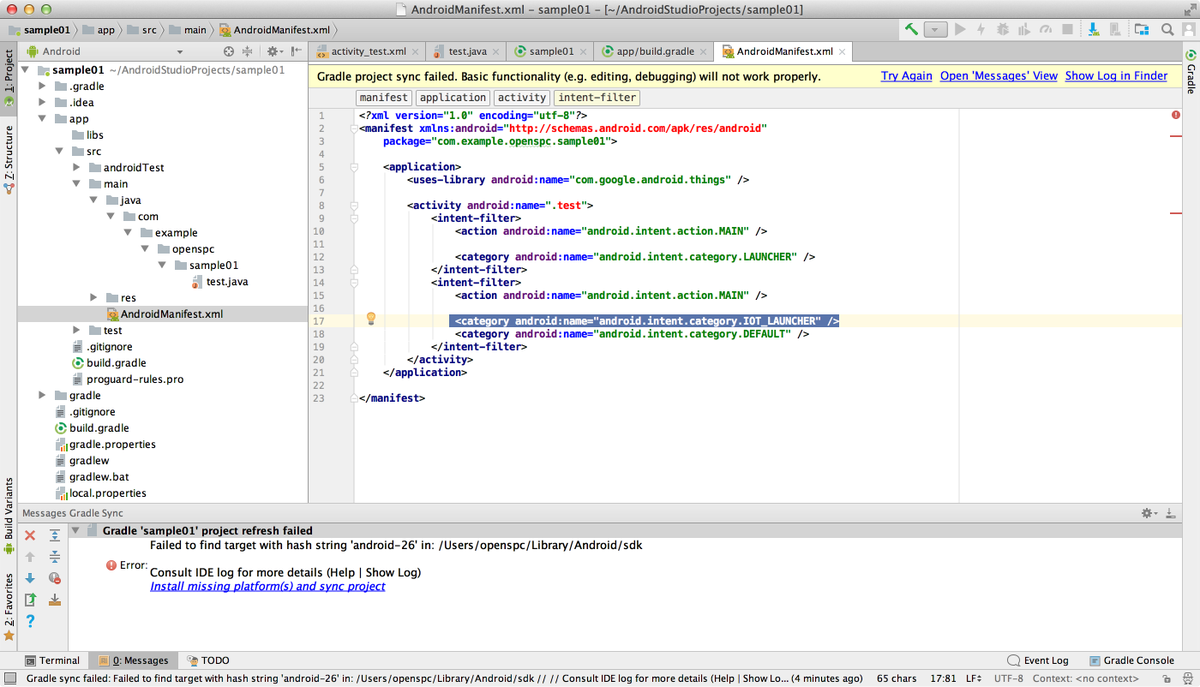Switch to the activity_test.xml tab
1200x687 pixels.
point(368,51)
